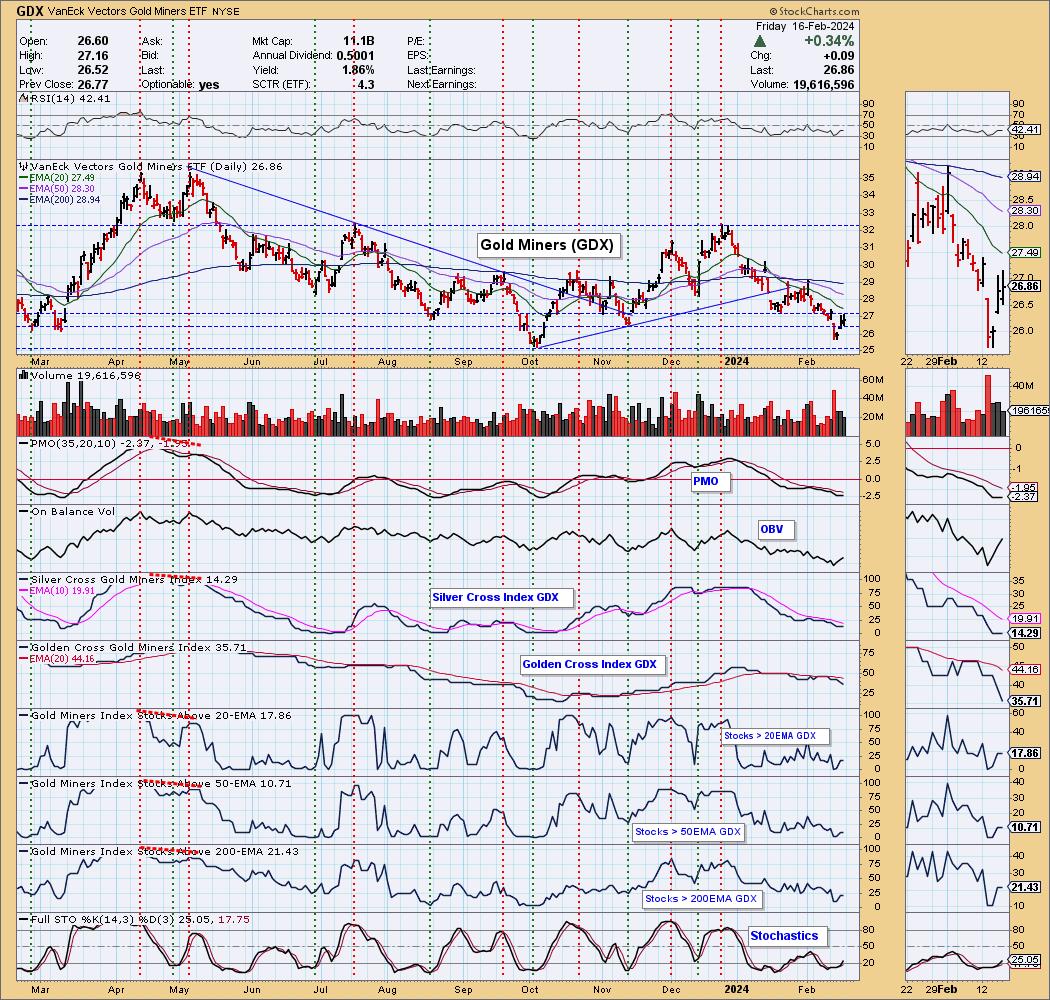
Task: Click the Optionable yes value
Action: click(208, 84)
